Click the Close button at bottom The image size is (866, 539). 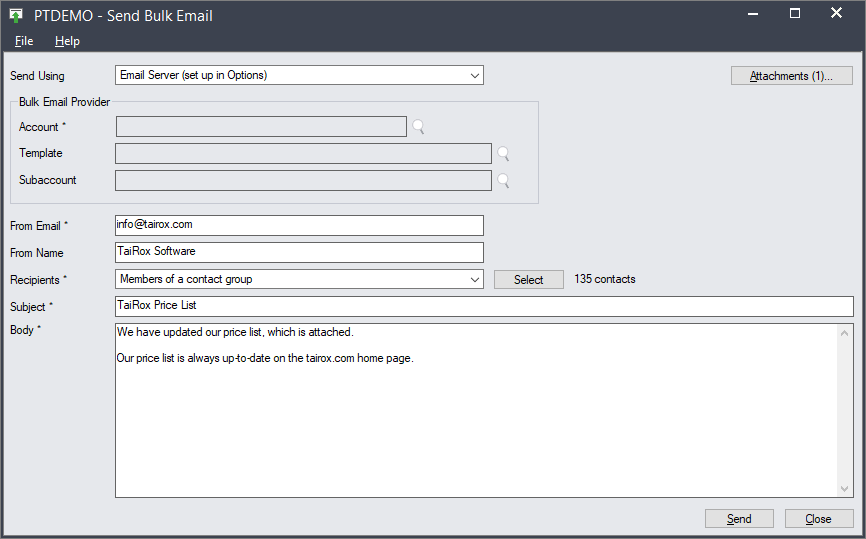click(819, 519)
